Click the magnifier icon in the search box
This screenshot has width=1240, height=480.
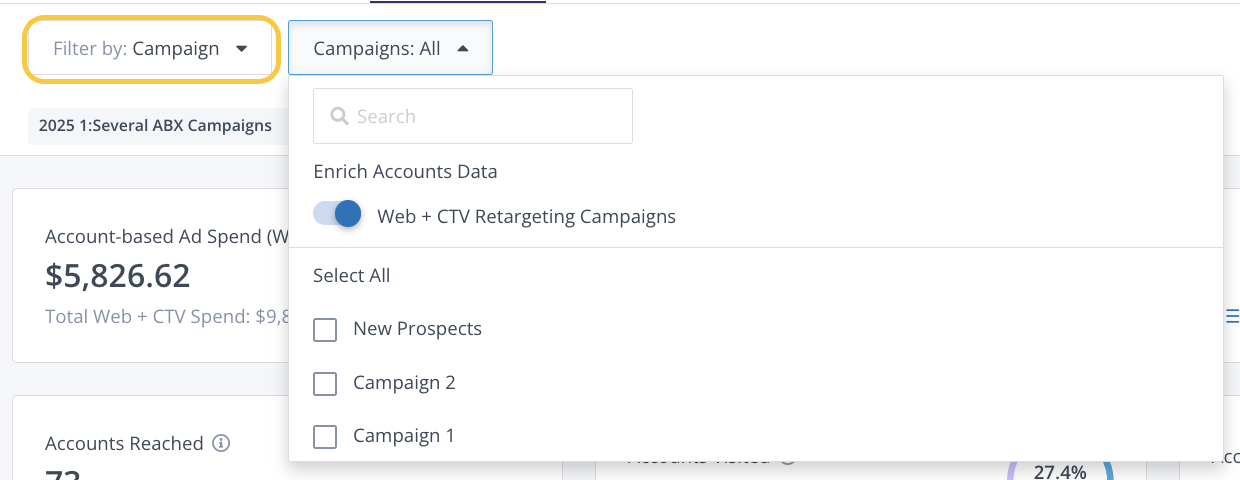click(x=339, y=116)
